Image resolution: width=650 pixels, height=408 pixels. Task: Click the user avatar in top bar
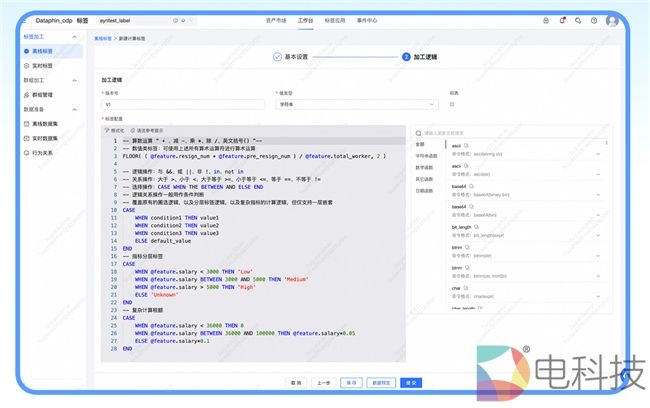(x=612, y=19)
